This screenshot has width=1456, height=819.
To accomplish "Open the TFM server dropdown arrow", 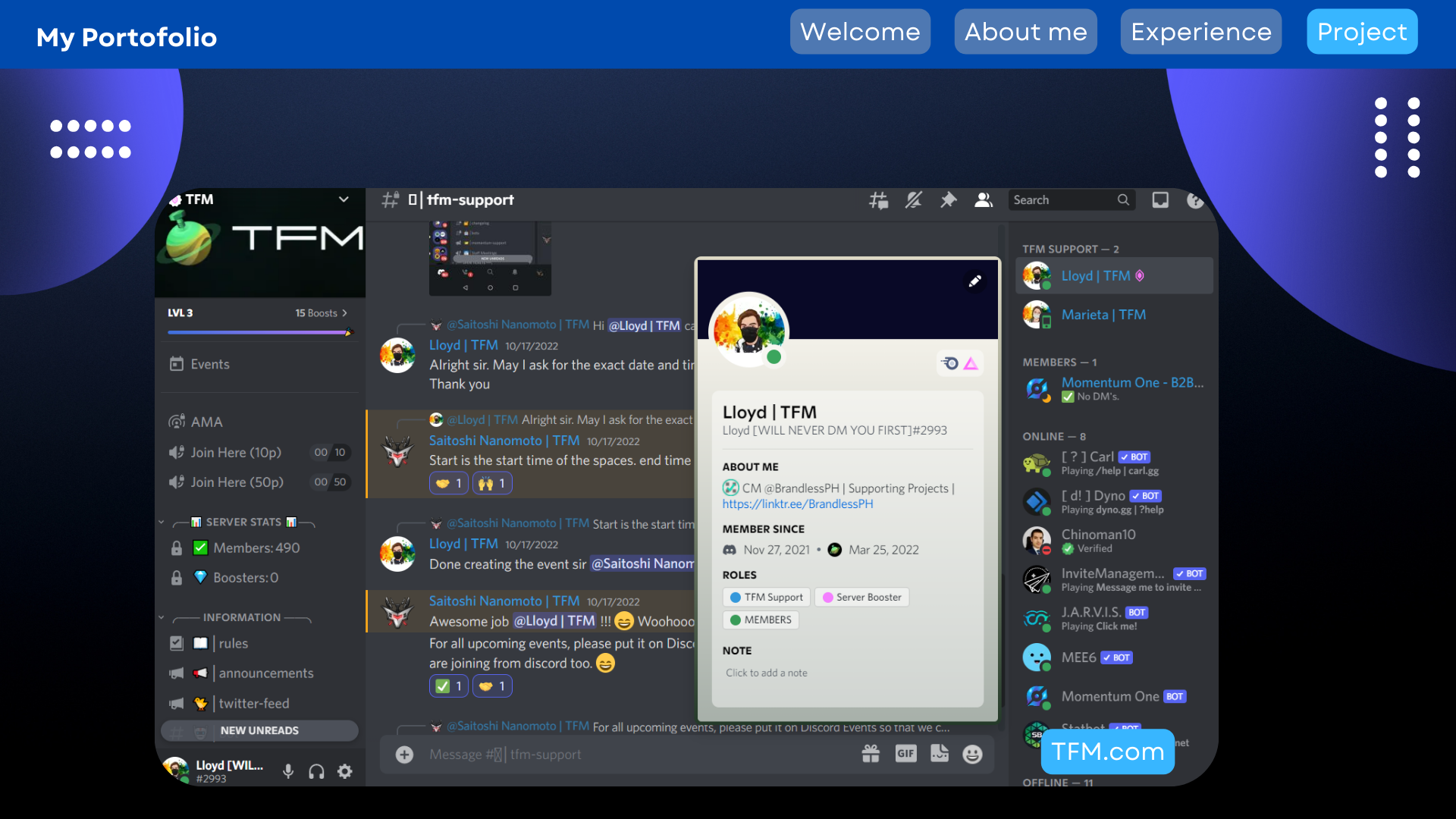I will pyautogui.click(x=344, y=199).
